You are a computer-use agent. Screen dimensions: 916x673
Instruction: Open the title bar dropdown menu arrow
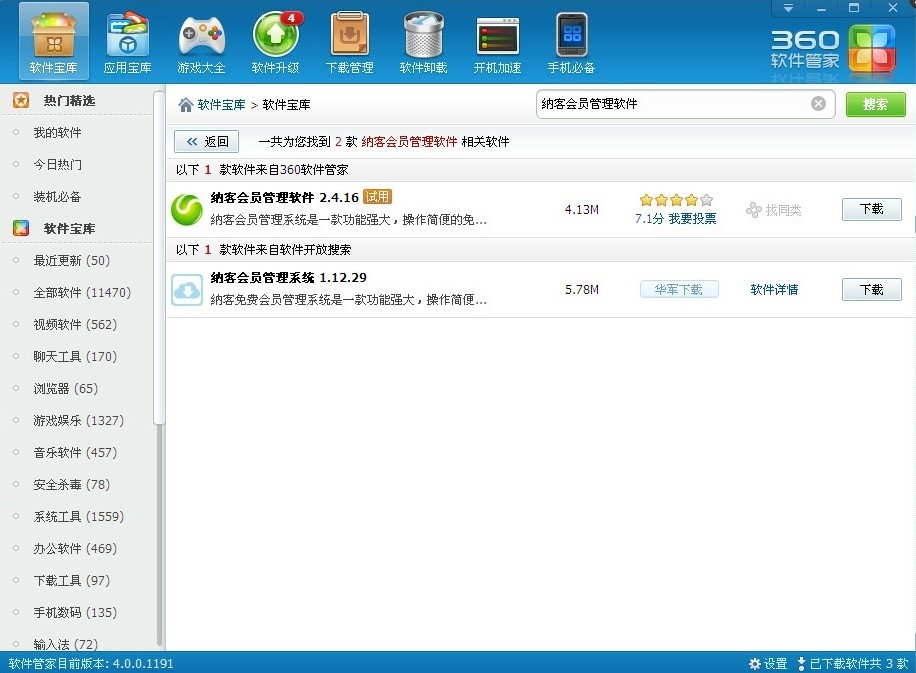click(x=789, y=8)
